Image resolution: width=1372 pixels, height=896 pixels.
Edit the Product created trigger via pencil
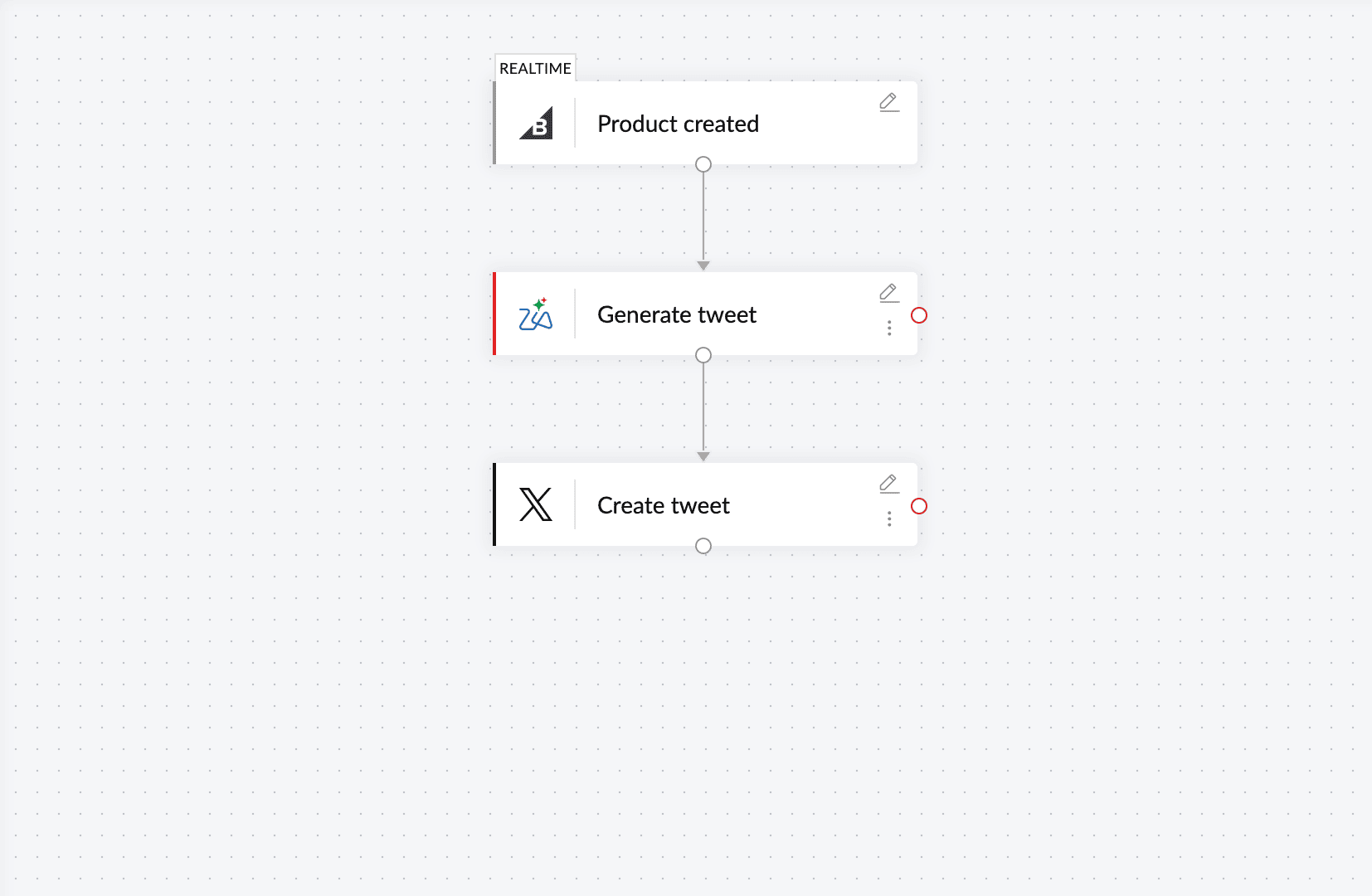tap(889, 102)
